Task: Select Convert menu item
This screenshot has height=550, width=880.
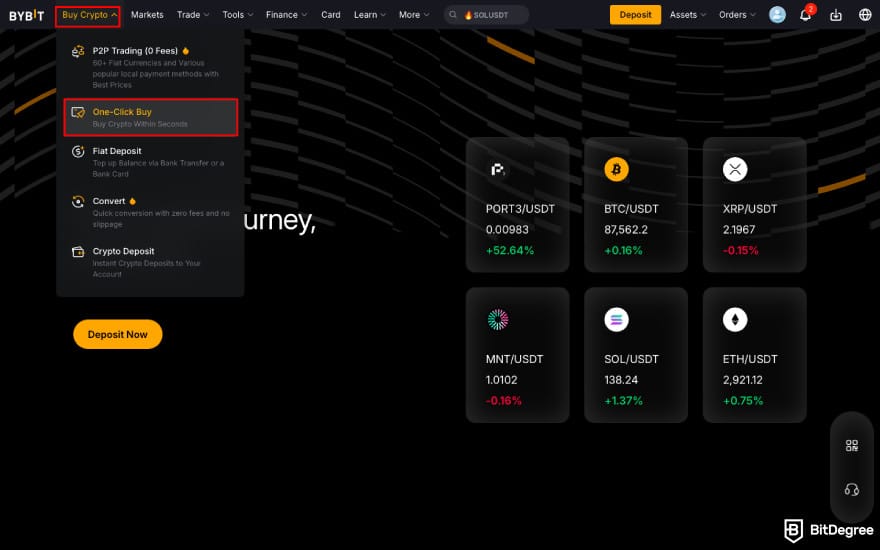Action: pos(150,212)
